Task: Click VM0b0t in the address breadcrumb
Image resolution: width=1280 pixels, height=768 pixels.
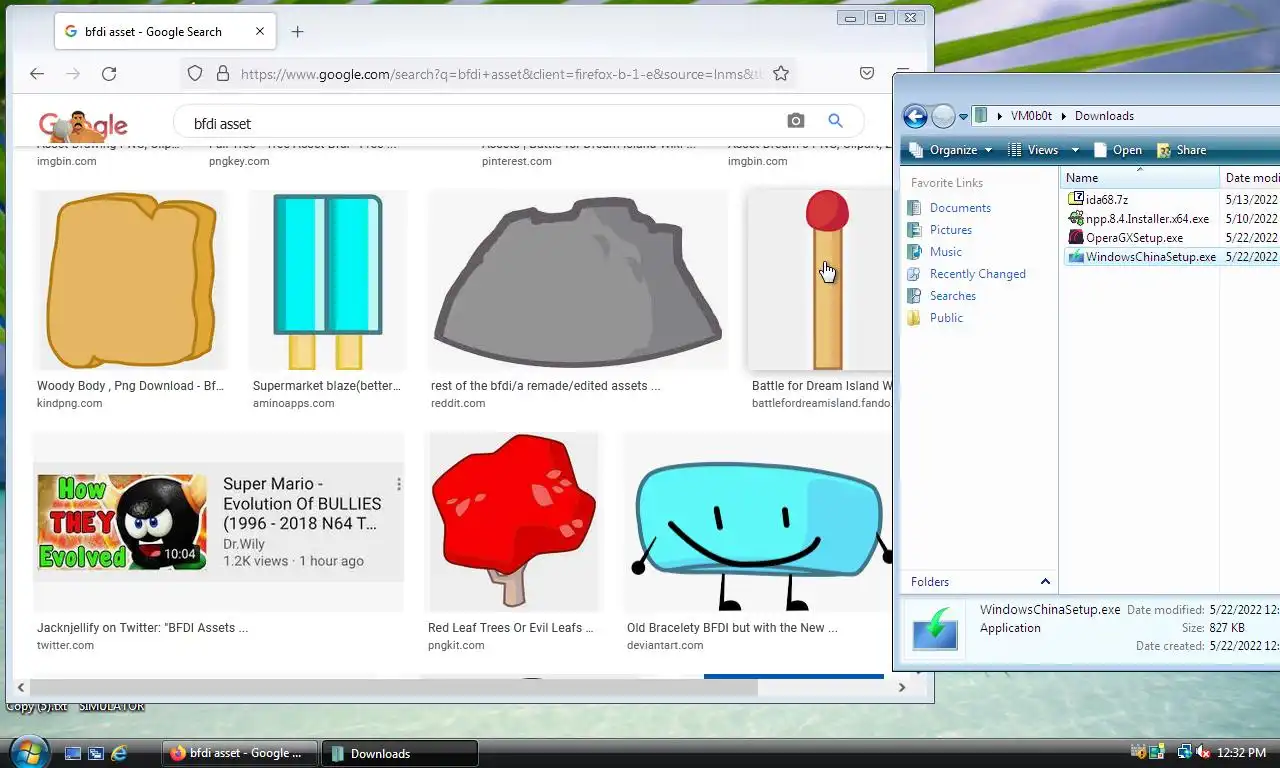Action: [1031, 116]
